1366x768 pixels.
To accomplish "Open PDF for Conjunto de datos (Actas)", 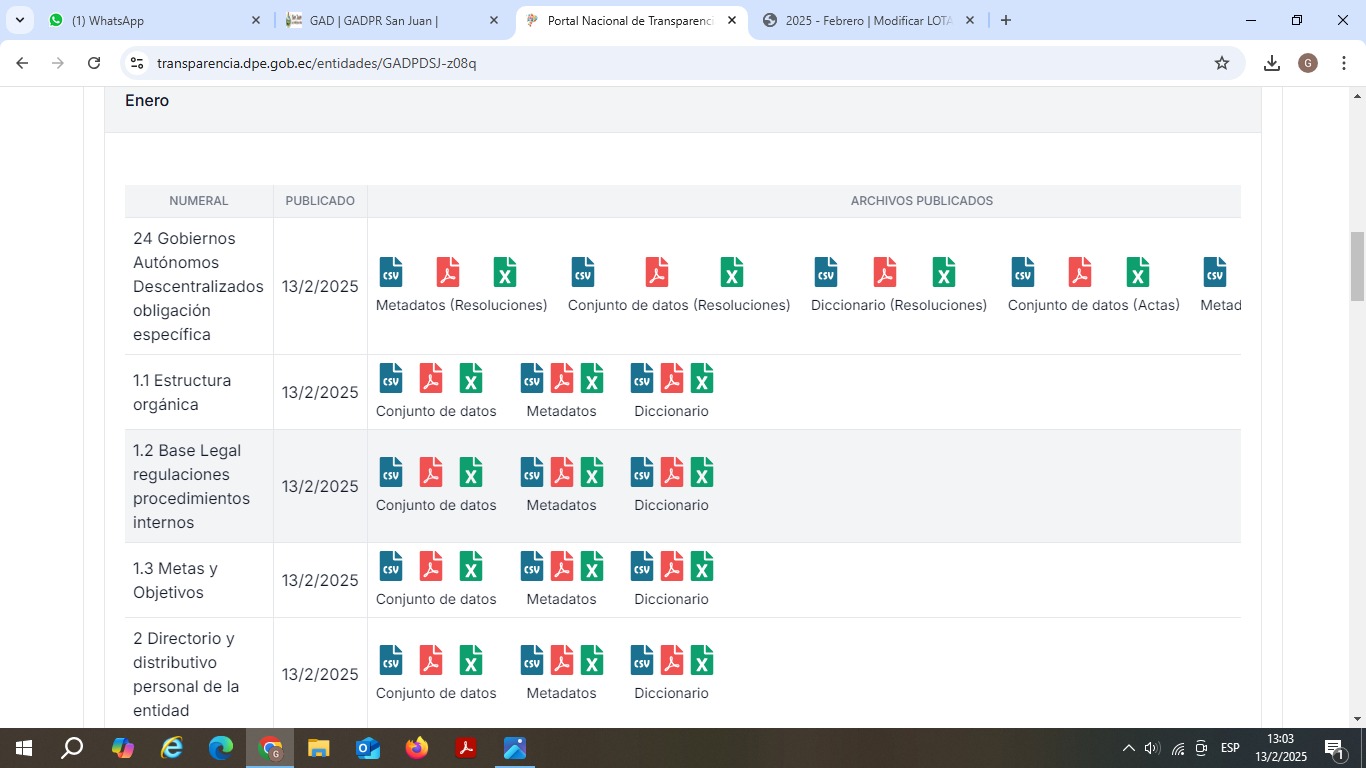I will point(1080,272).
